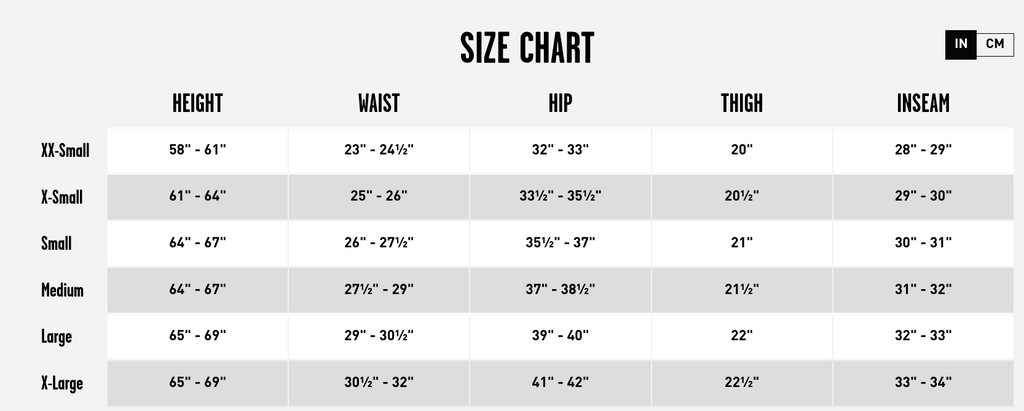
Task: Click Small inseam value 30" - 31"
Action: [924, 243]
